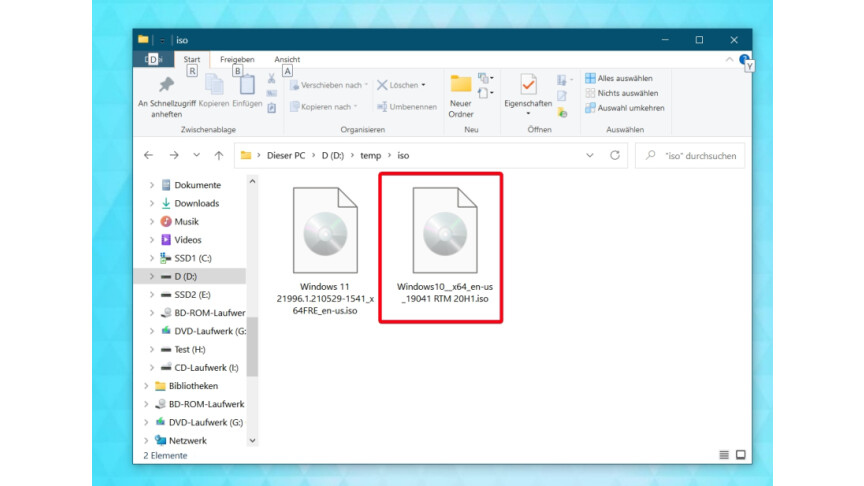The height and width of the screenshot is (486, 864).
Task: Select the Windows10 x64 ISO file
Action: (x=445, y=245)
